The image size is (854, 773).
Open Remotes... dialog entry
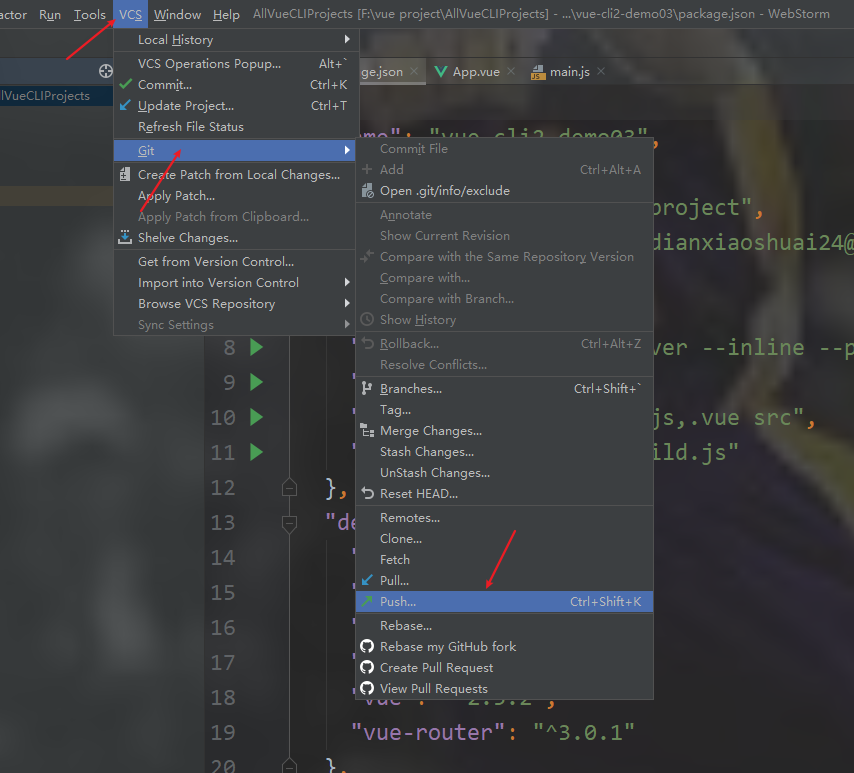[x=504, y=518]
